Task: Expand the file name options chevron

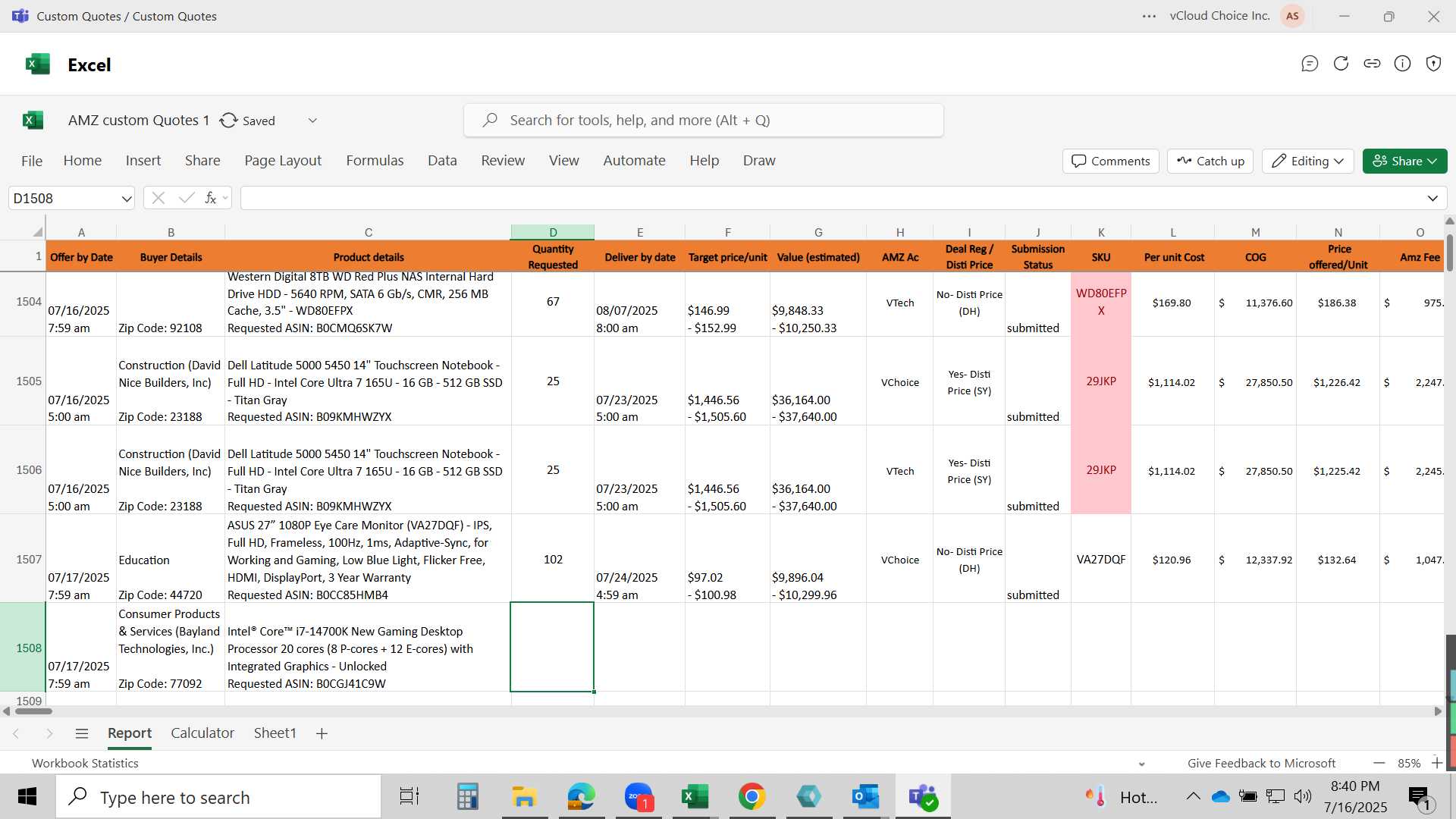Action: pyautogui.click(x=312, y=121)
